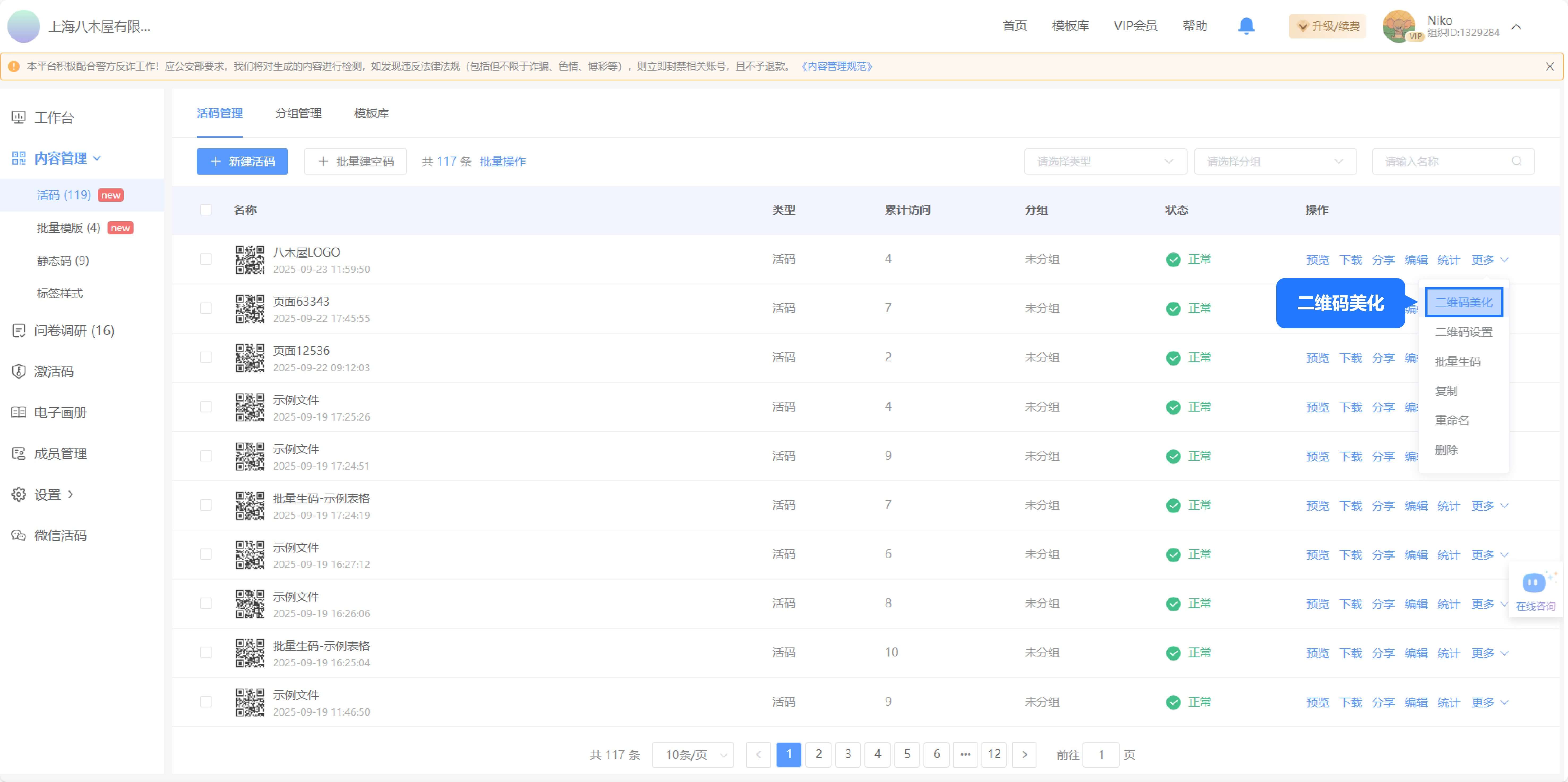Click the 微信活码 WeChat icon
Screen dimensions: 1568x782
click(x=19, y=535)
